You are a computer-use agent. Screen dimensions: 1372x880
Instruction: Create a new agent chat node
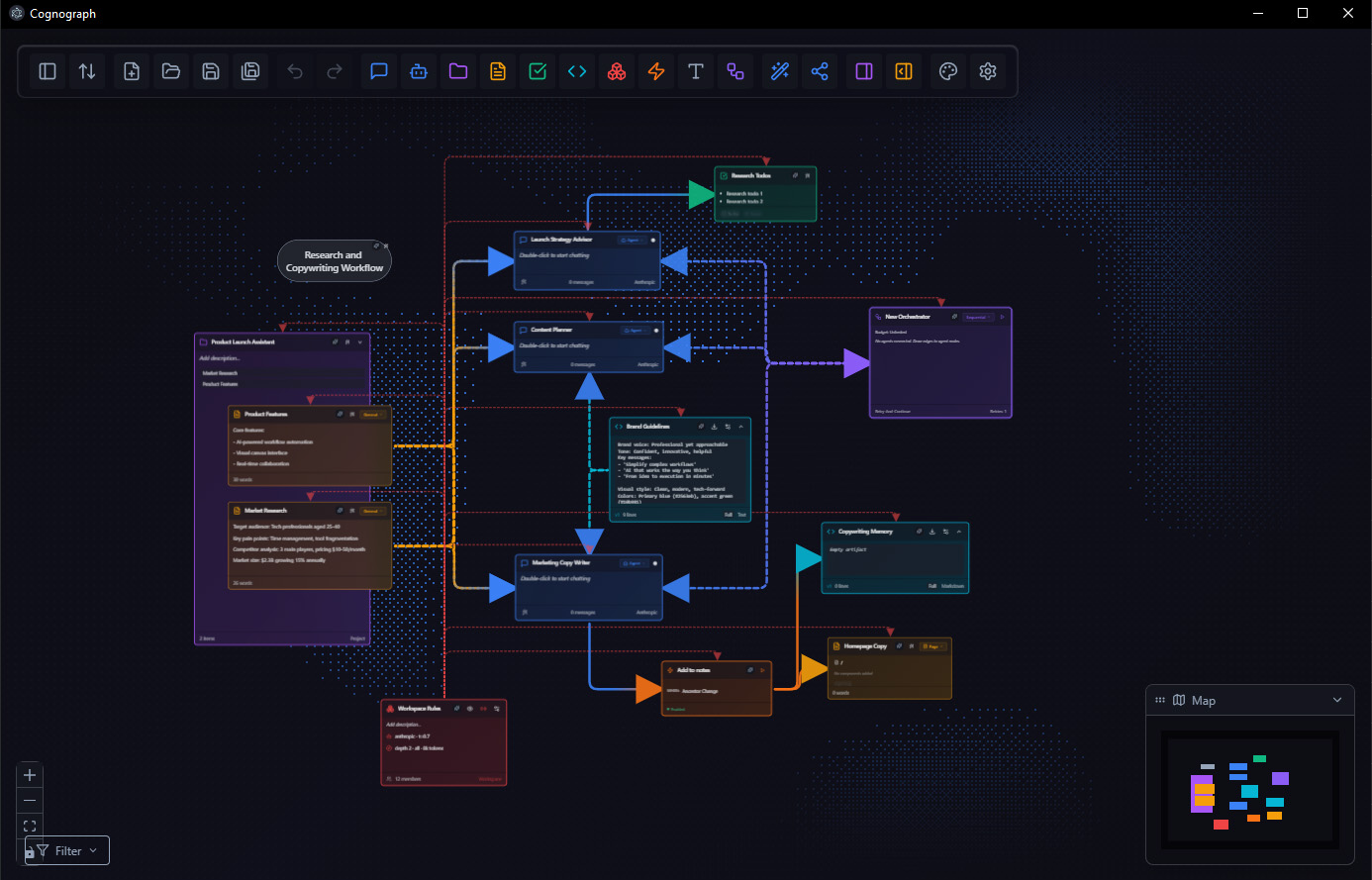click(x=378, y=70)
